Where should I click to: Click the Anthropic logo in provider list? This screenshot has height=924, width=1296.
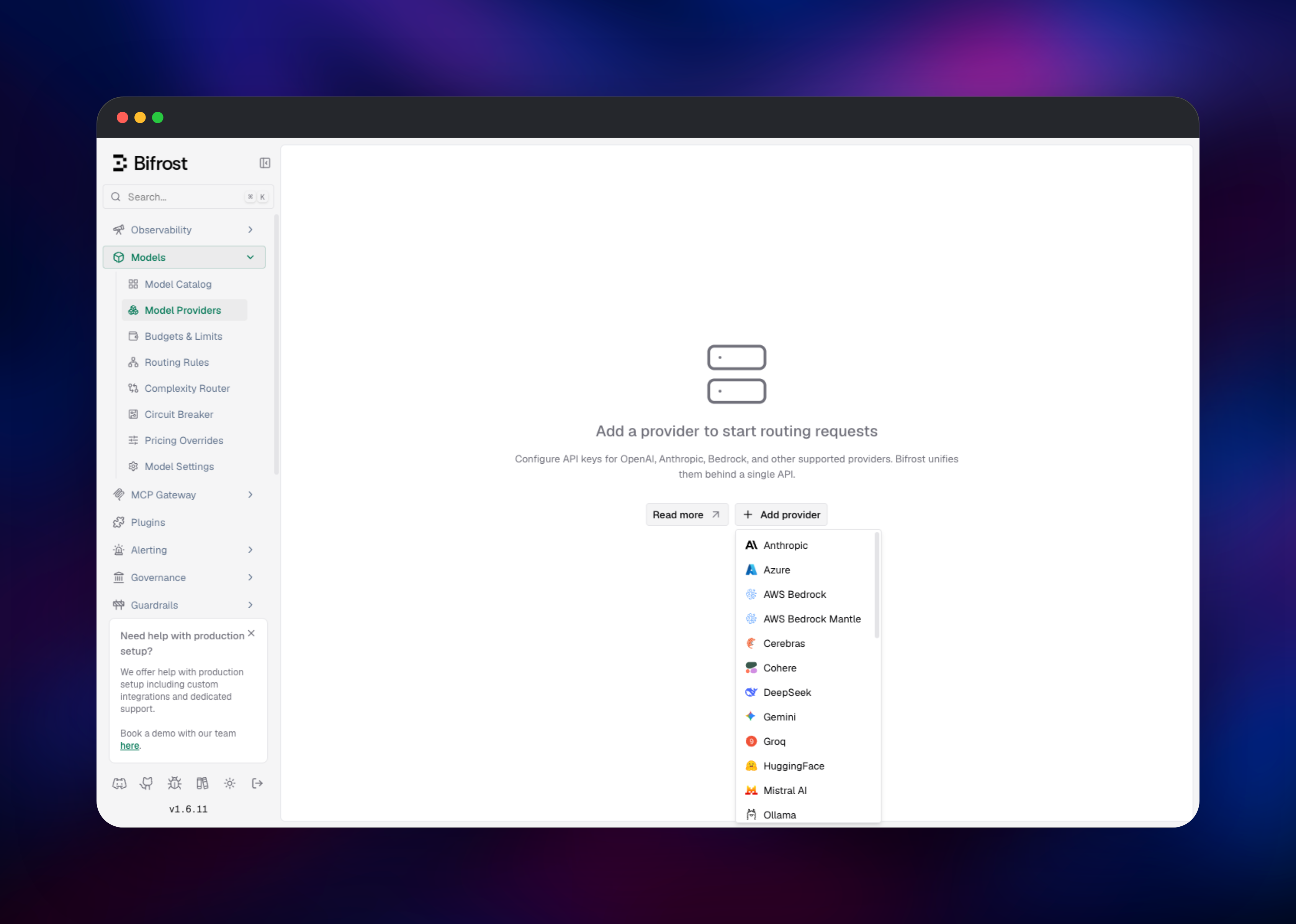pyautogui.click(x=751, y=545)
